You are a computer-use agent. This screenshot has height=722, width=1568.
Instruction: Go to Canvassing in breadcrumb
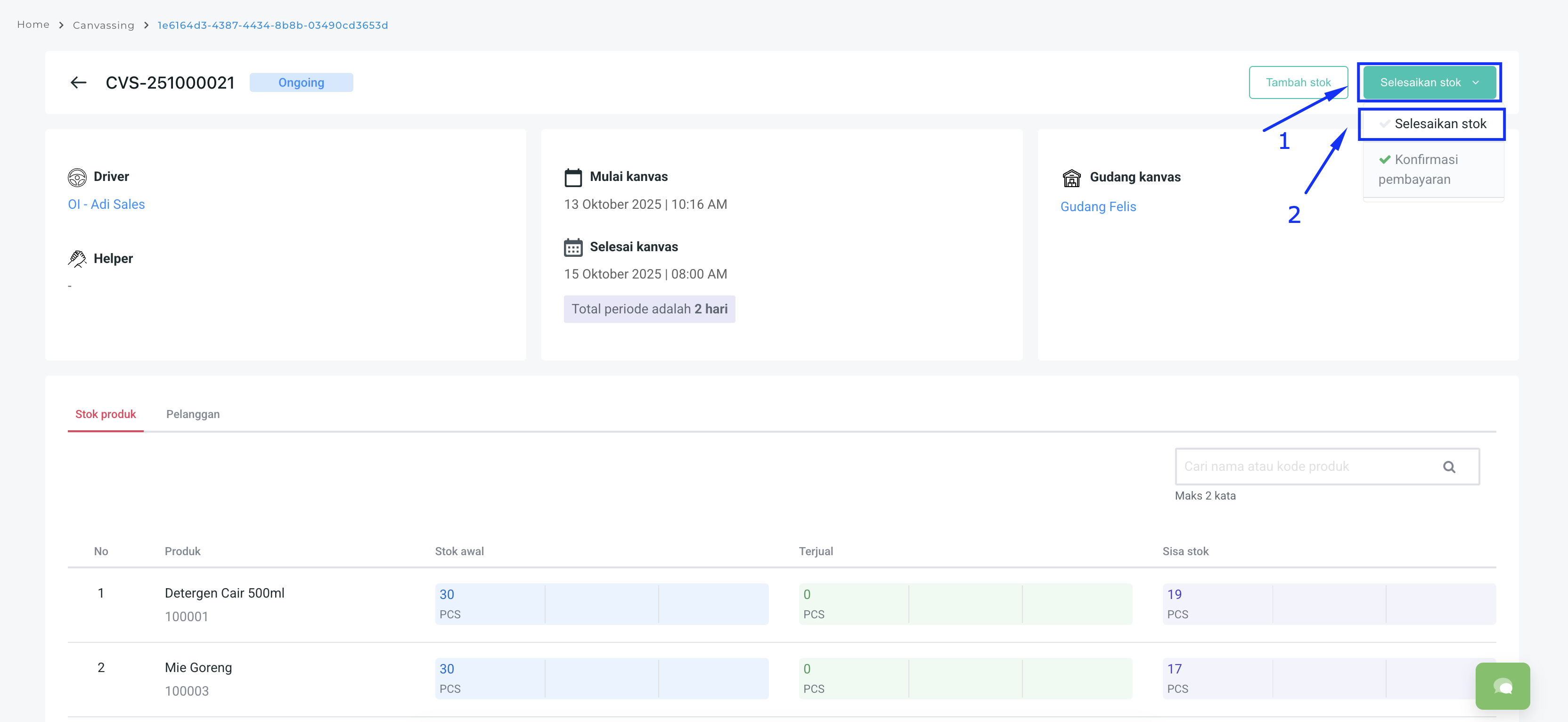coord(104,25)
